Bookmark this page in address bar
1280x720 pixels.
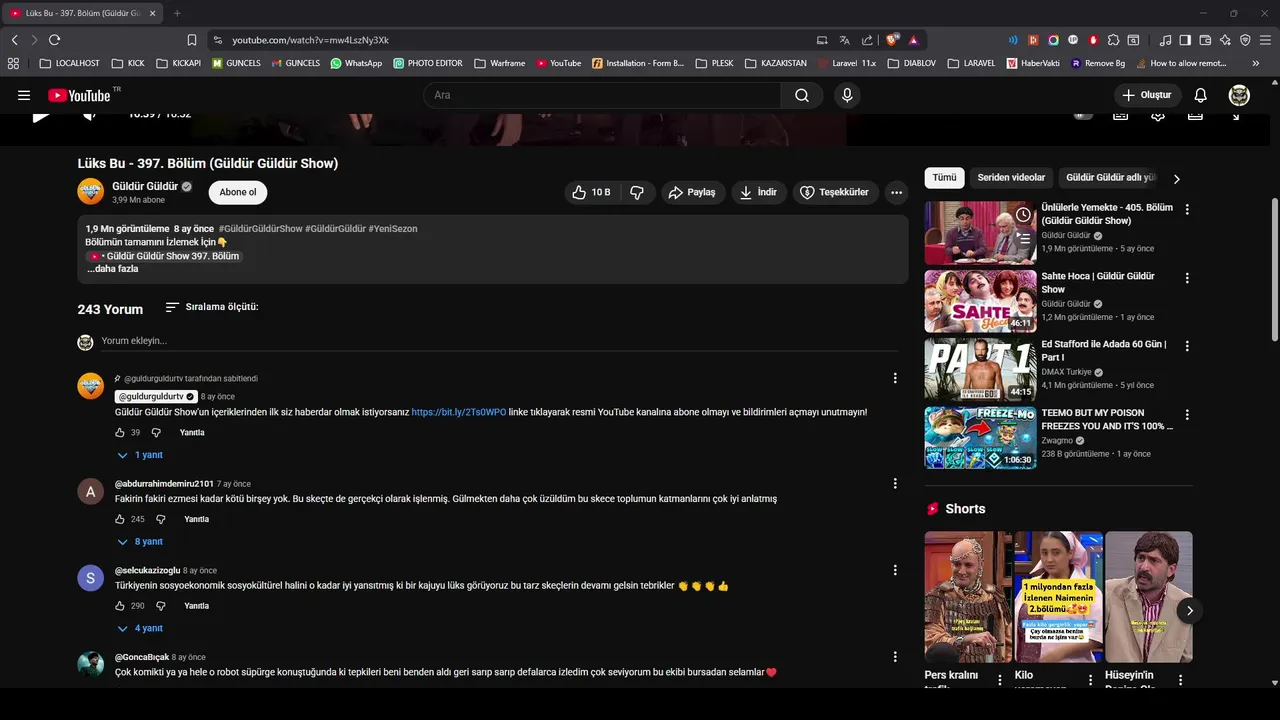192,40
